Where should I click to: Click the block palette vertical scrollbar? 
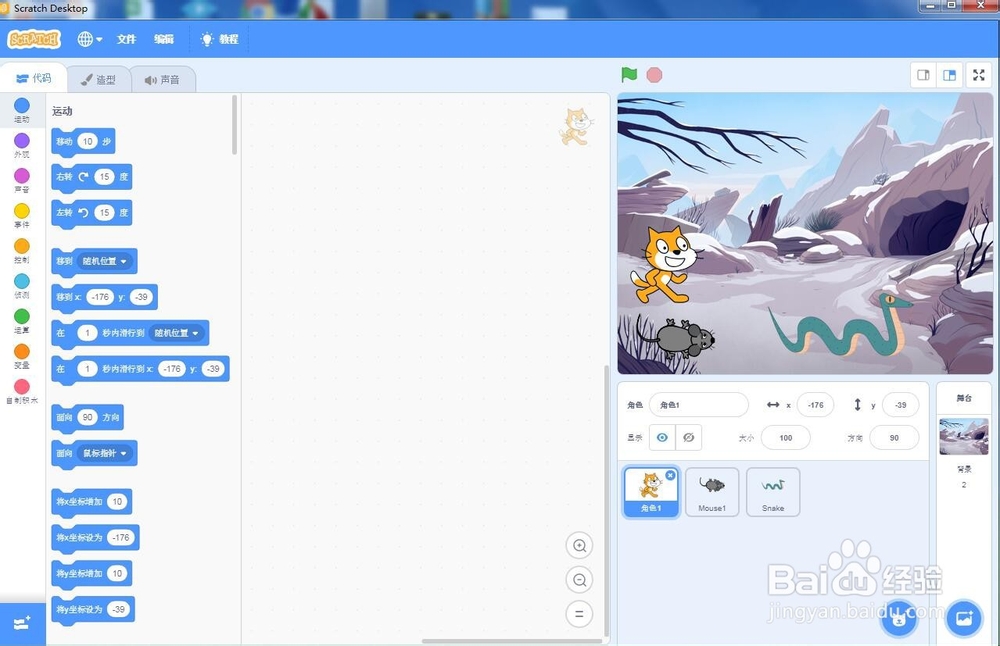click(x=235, y=125)
